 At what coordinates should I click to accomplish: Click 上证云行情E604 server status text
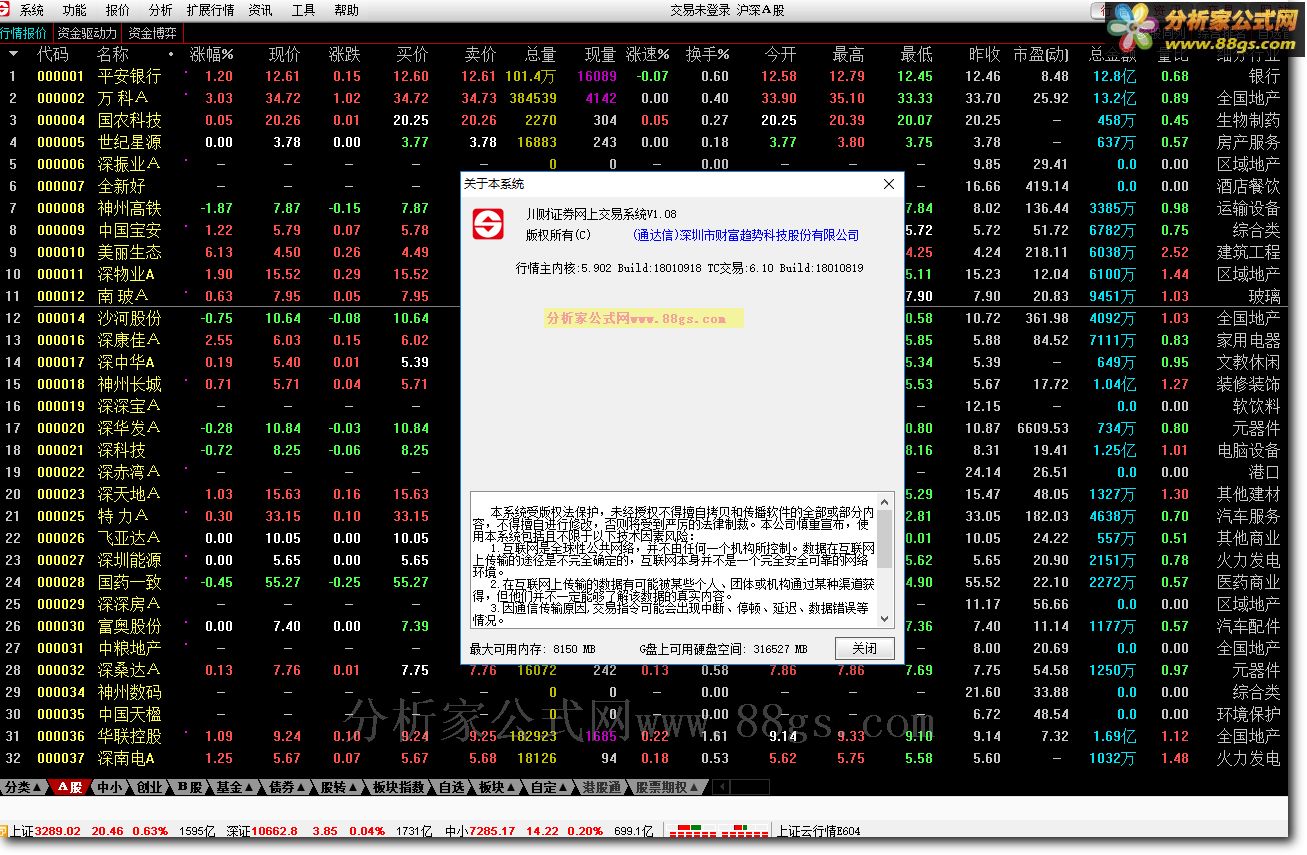point(818,831)
